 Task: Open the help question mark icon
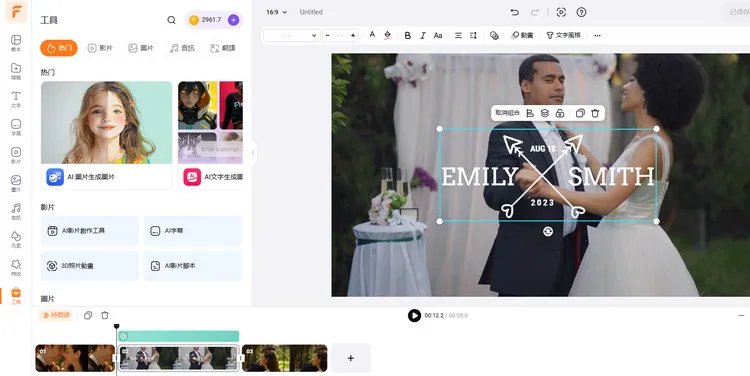(x=581, y=12)
